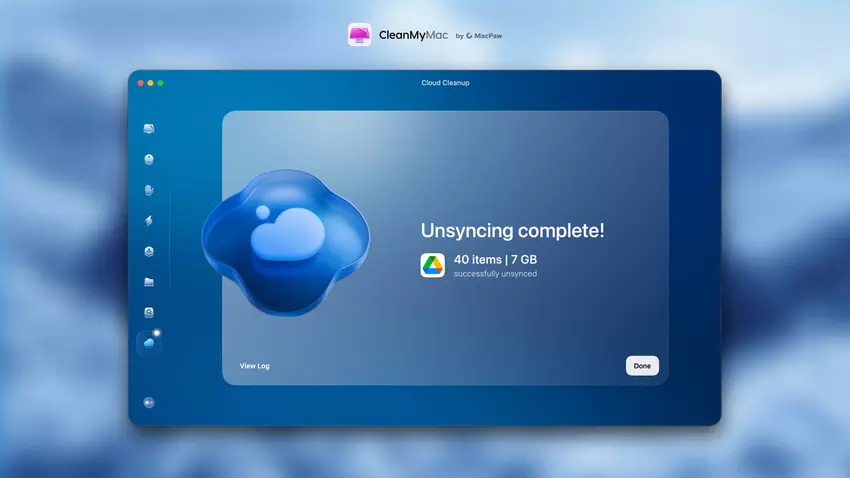
Task: Click the "successfully unsynced" text
Action: coord(495,274)
